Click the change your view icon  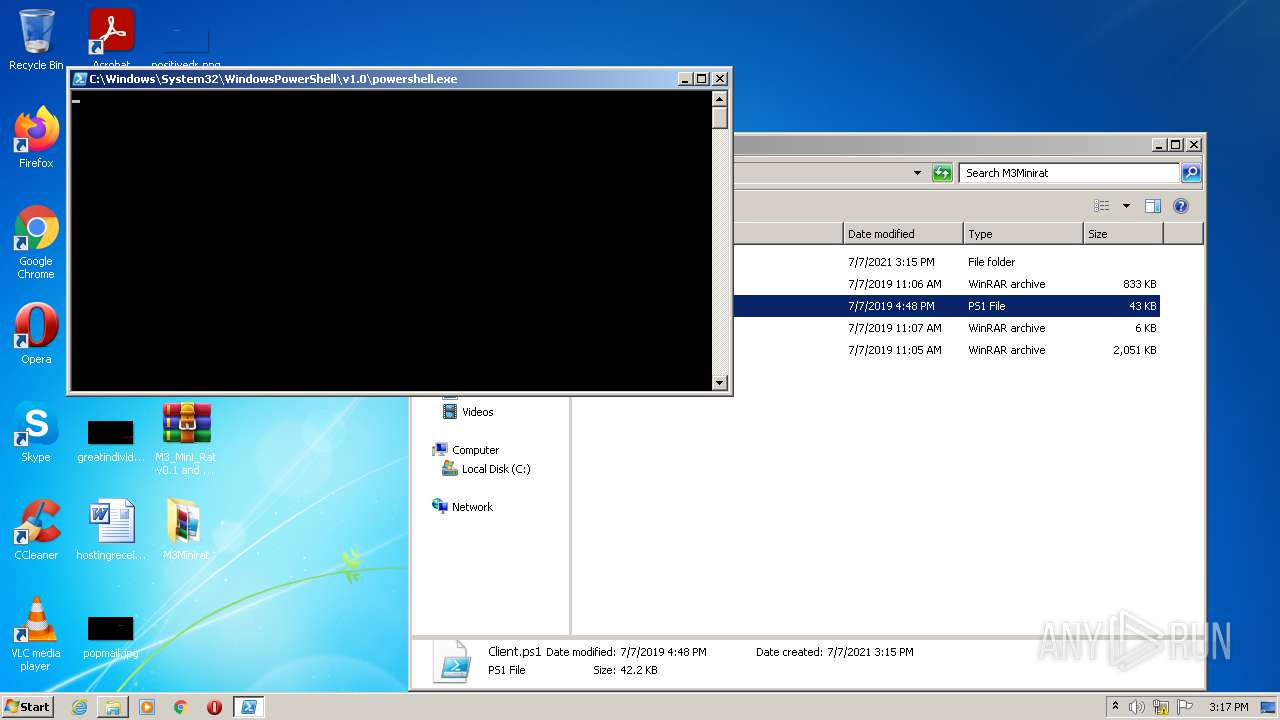(x=1102, y=206)
